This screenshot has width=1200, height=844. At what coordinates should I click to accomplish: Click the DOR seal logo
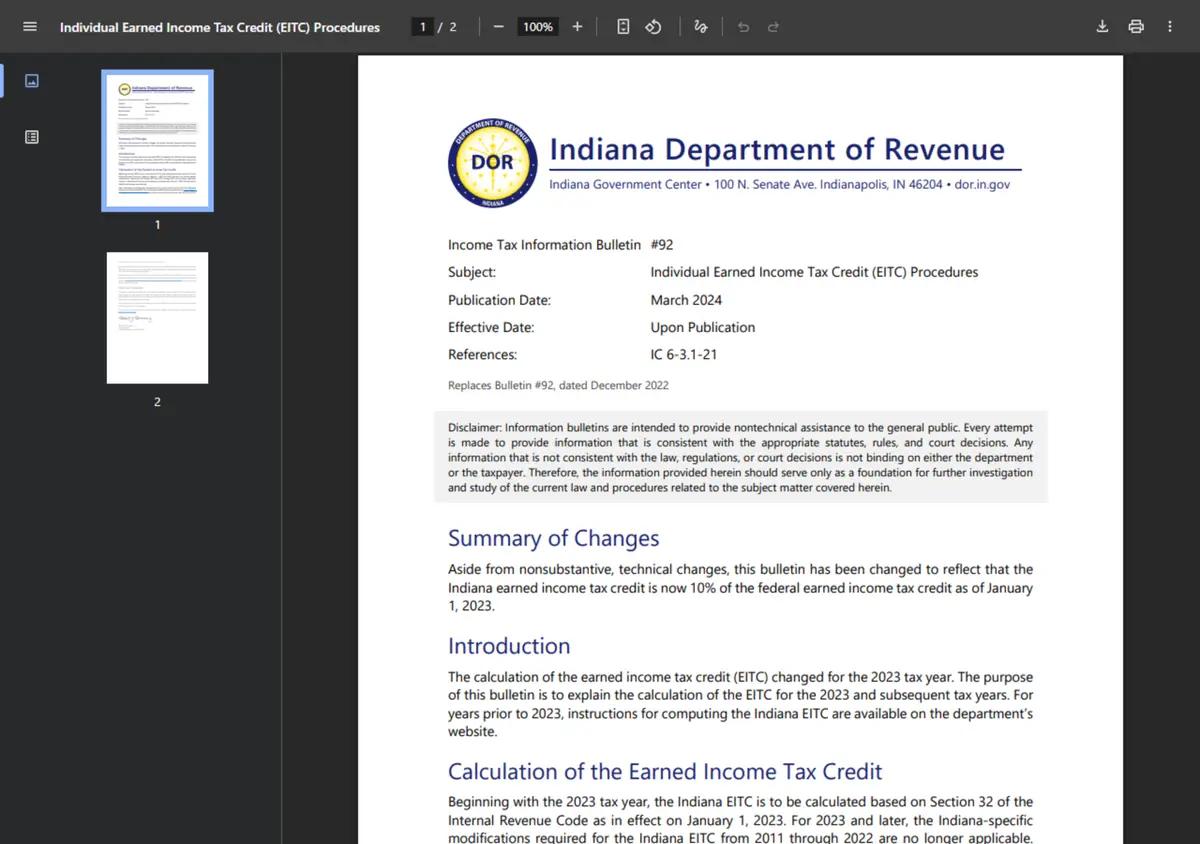(493, 162)
